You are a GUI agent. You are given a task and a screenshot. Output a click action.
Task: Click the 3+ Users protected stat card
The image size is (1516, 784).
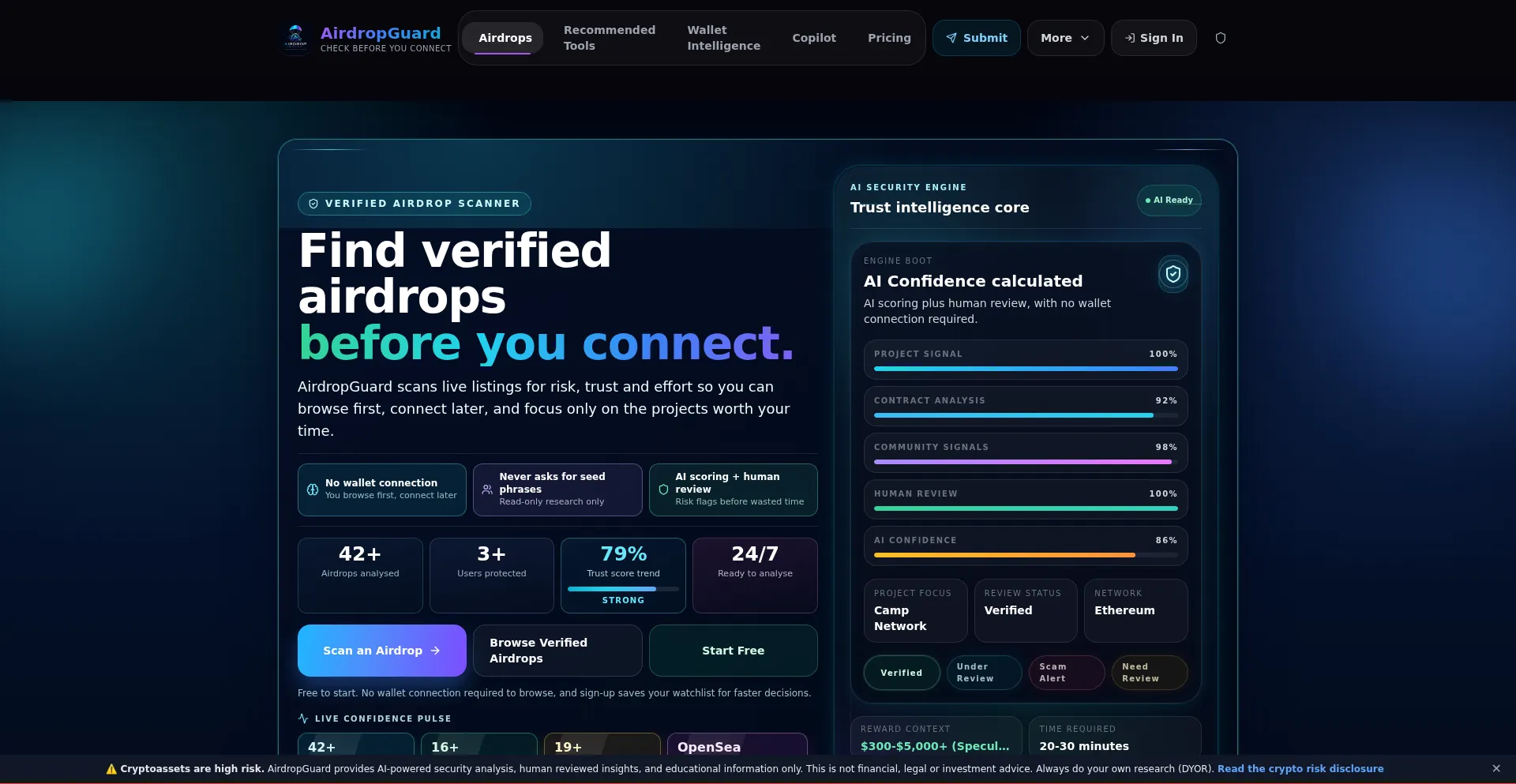coord(492,576)
